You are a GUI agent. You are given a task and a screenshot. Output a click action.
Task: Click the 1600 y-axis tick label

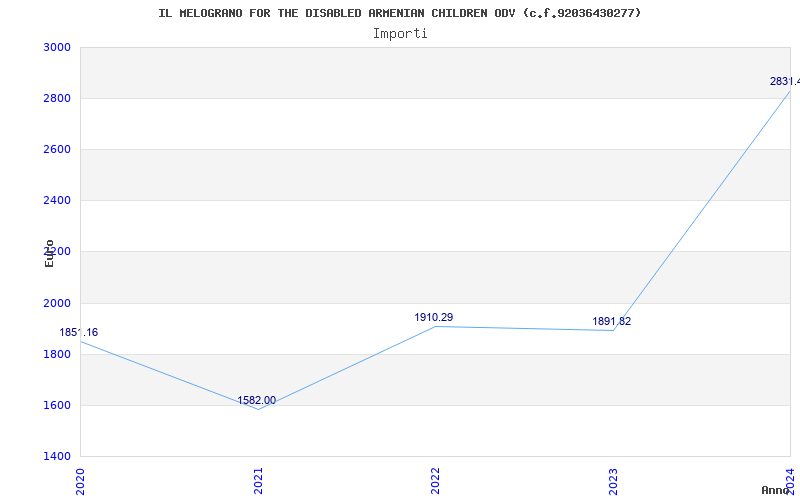(x=57, y=405)
